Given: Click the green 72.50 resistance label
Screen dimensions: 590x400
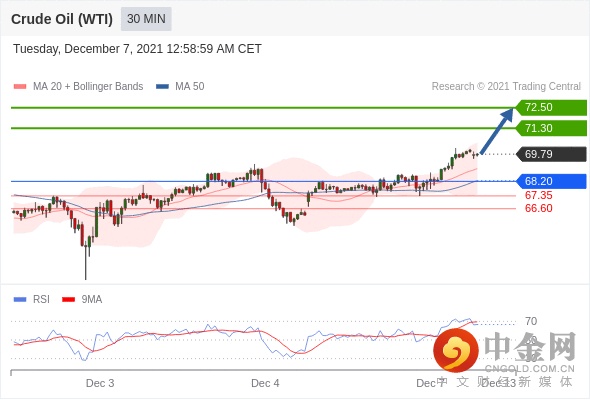Looking at the screenshot, I should click(551, 108).
